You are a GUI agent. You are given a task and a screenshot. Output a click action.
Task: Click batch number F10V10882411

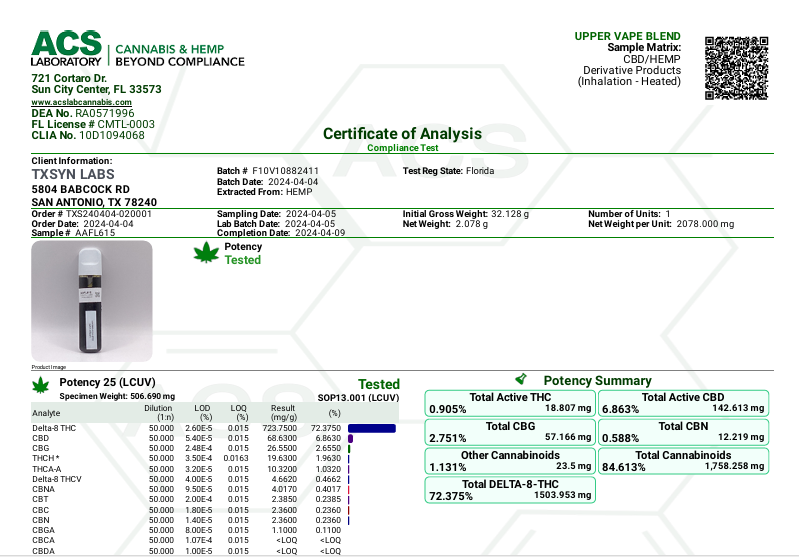(285, 171)
